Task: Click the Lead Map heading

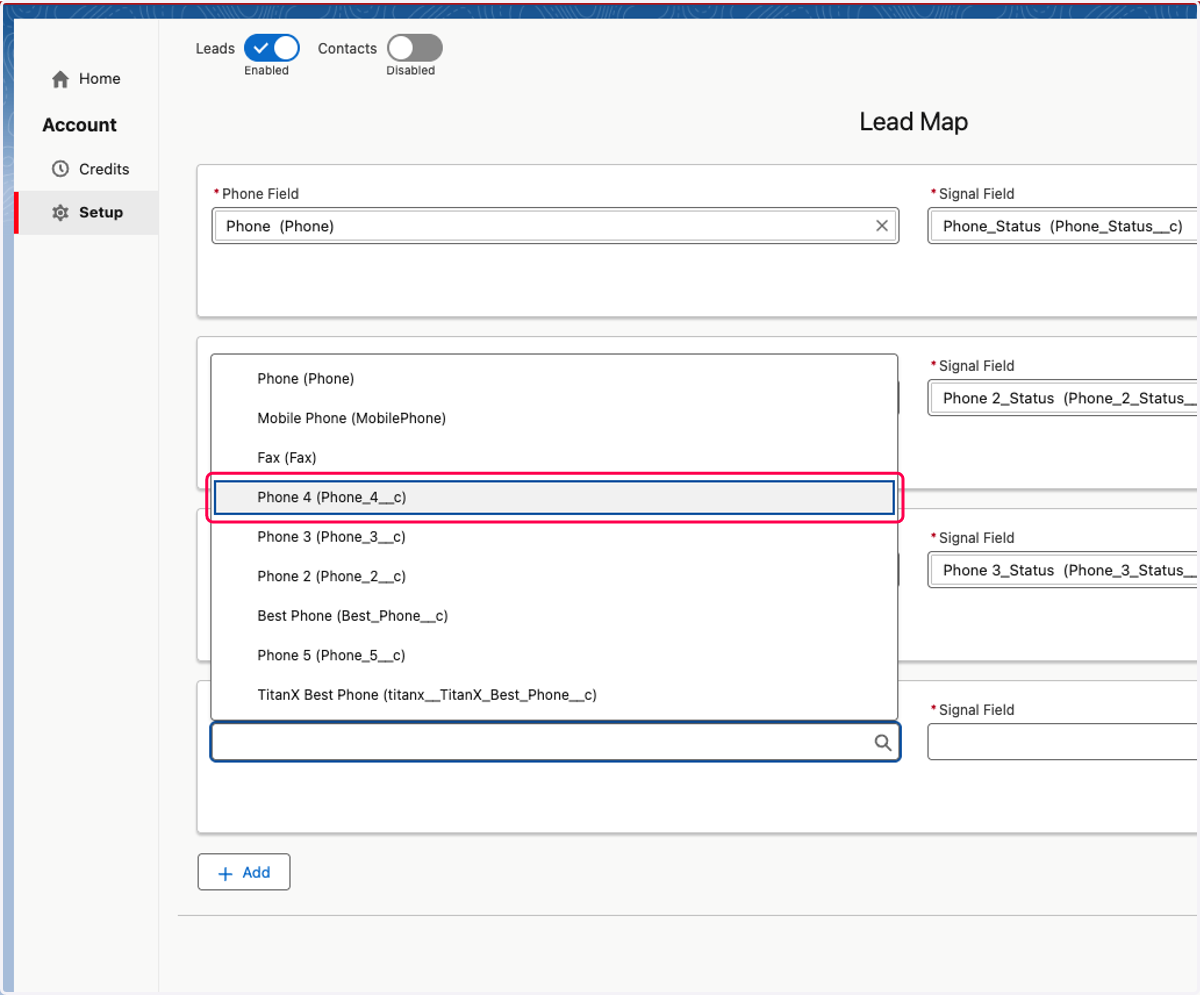Action: pyautogui.click(x=913, y=122)
